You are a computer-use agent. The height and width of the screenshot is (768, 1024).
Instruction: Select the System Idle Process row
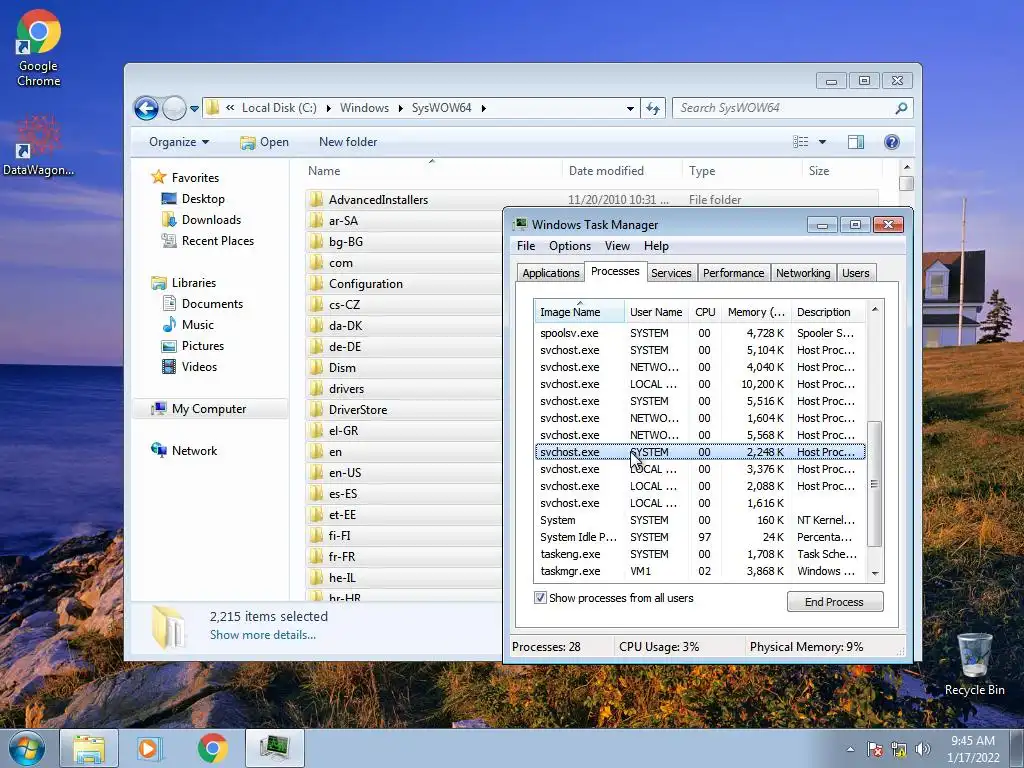tap(700, 537)
